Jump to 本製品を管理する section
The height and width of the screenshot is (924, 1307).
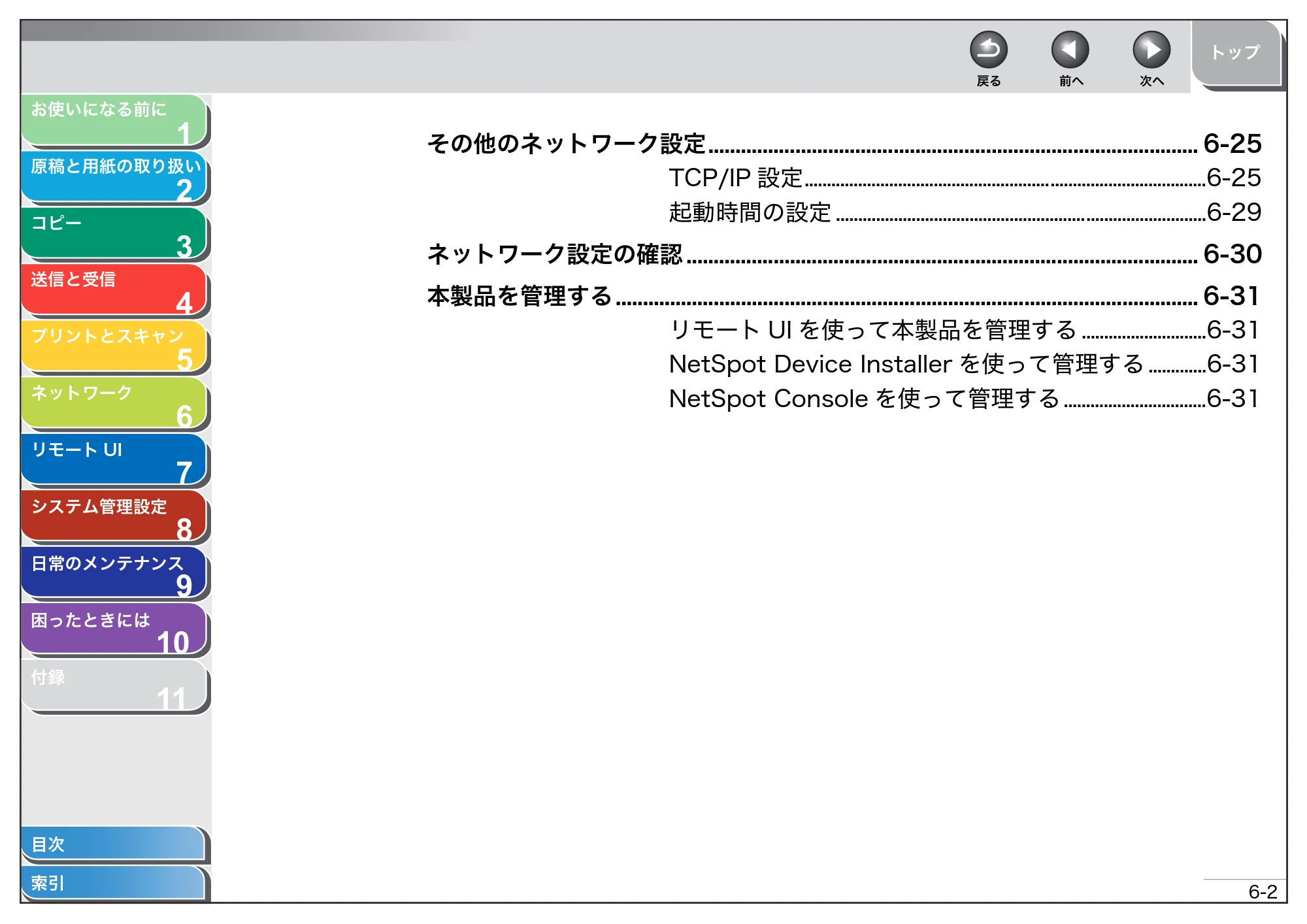[844, 296]
